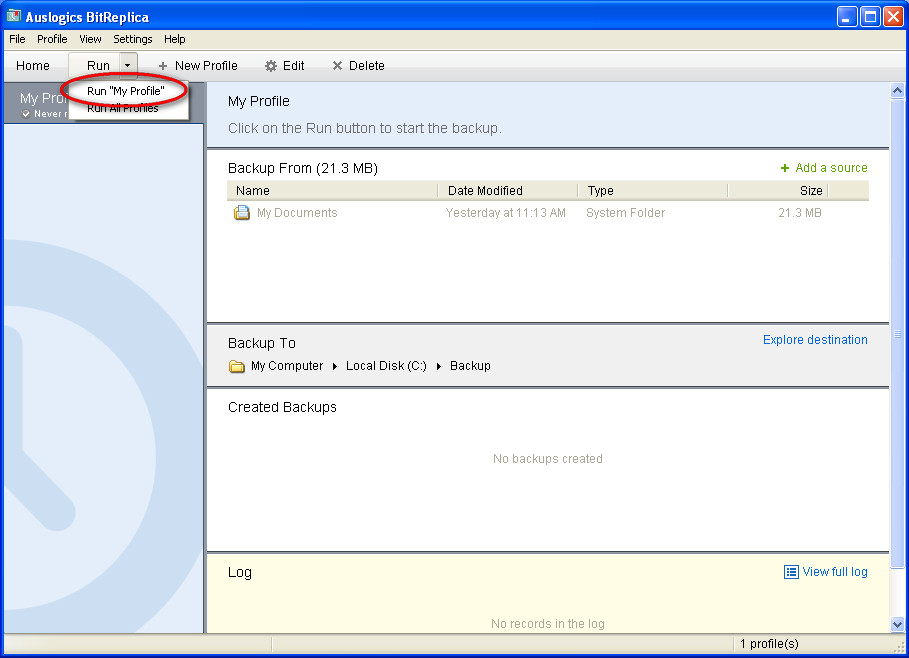This screenshot has width=909, height=658.
Task: Click the Backup To folder icon
Action: point(237,366)
